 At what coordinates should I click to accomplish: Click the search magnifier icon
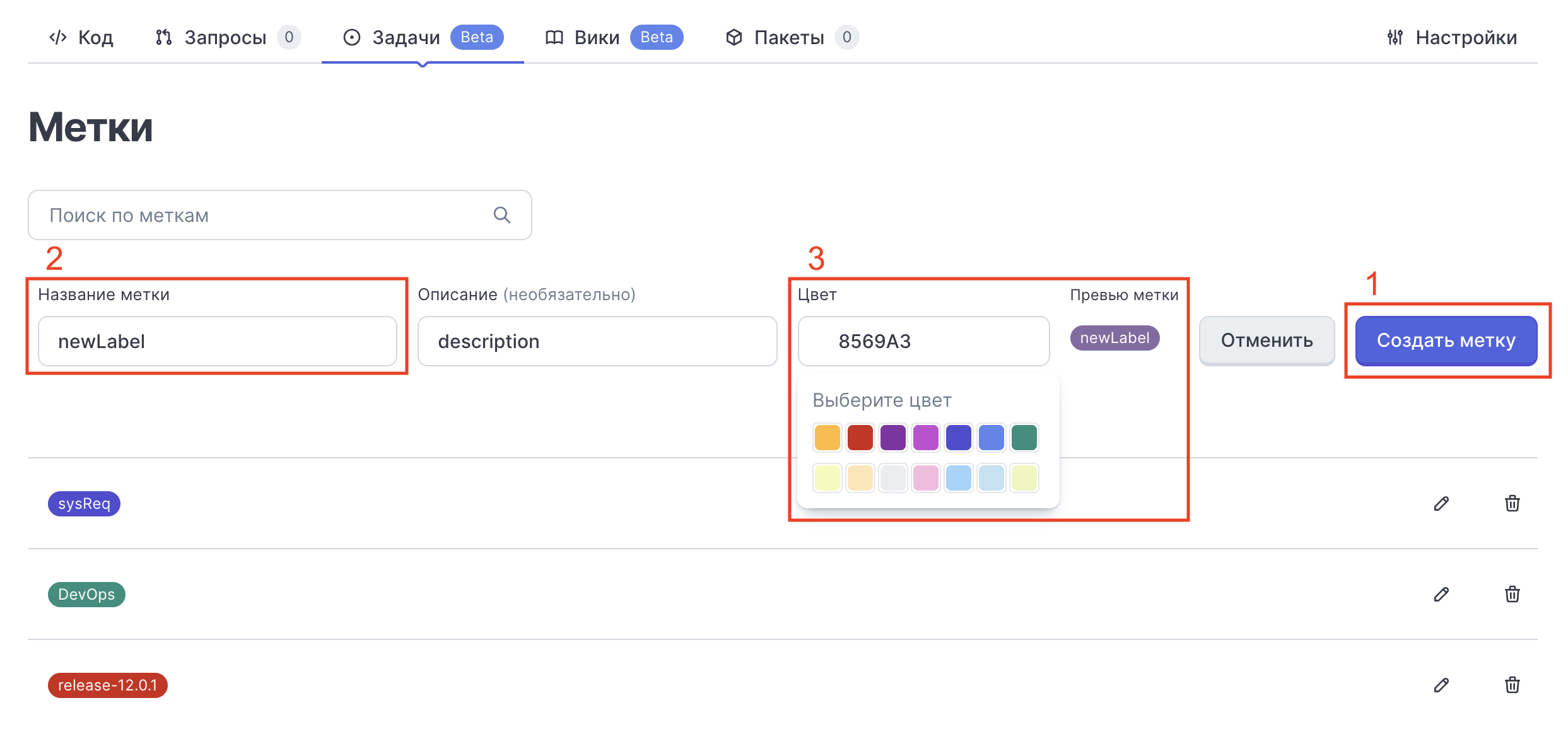click(x=502, y=215)
